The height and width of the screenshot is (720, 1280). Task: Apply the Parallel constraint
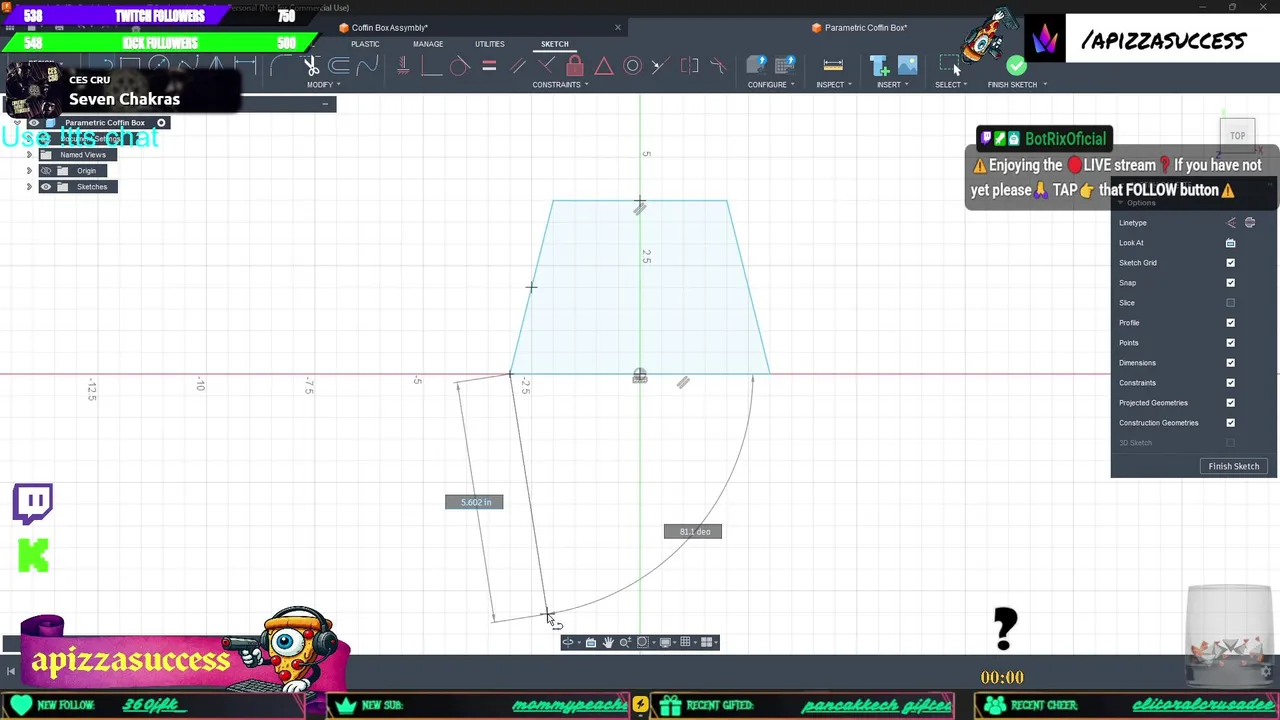pyautogui.click(x=517, y=66)
